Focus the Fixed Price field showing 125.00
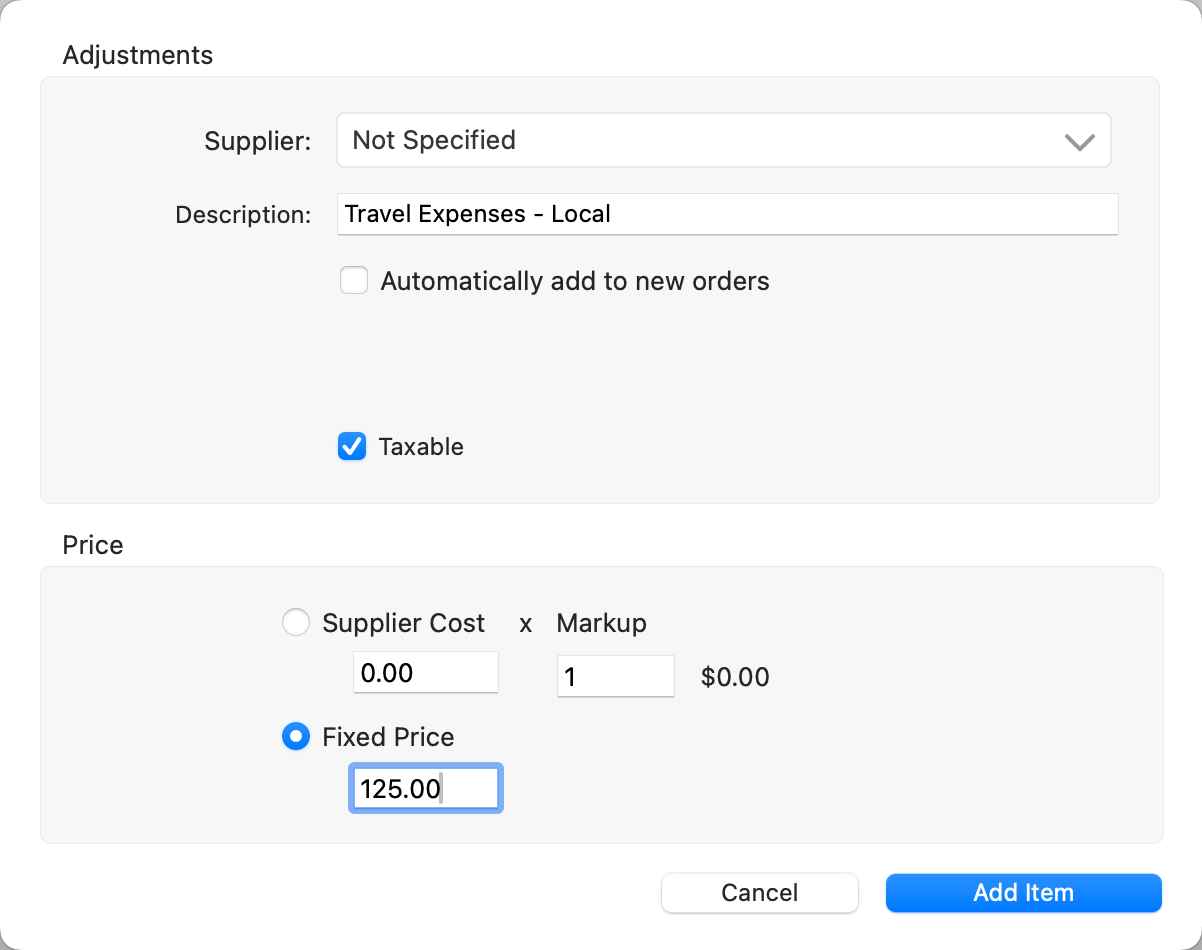1202x950 pixels. [x=425, y=789]
